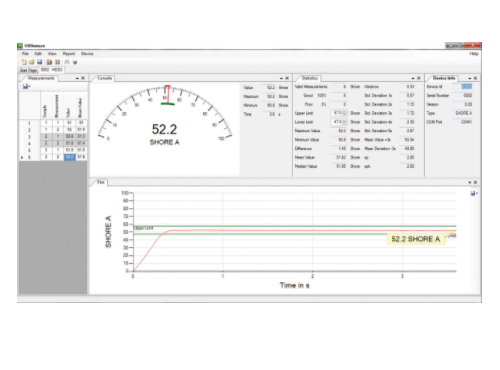Select row header 1 in Measurements table

[x=30, y=123]
